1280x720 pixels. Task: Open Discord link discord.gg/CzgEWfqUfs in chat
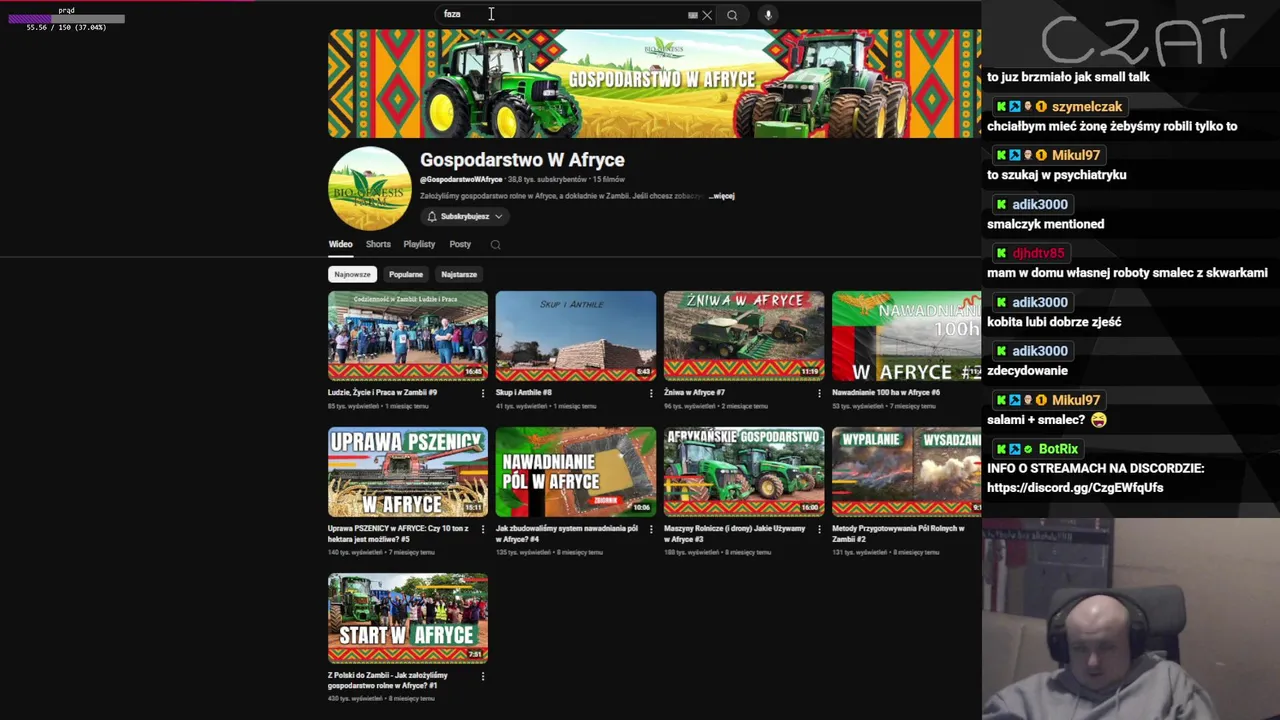(x=1075, y=488)
